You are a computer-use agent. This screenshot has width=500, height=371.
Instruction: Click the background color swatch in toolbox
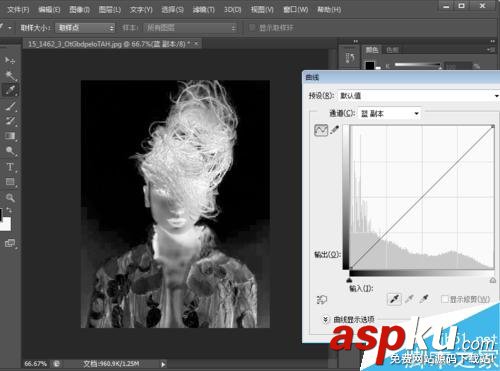(7, 225)
